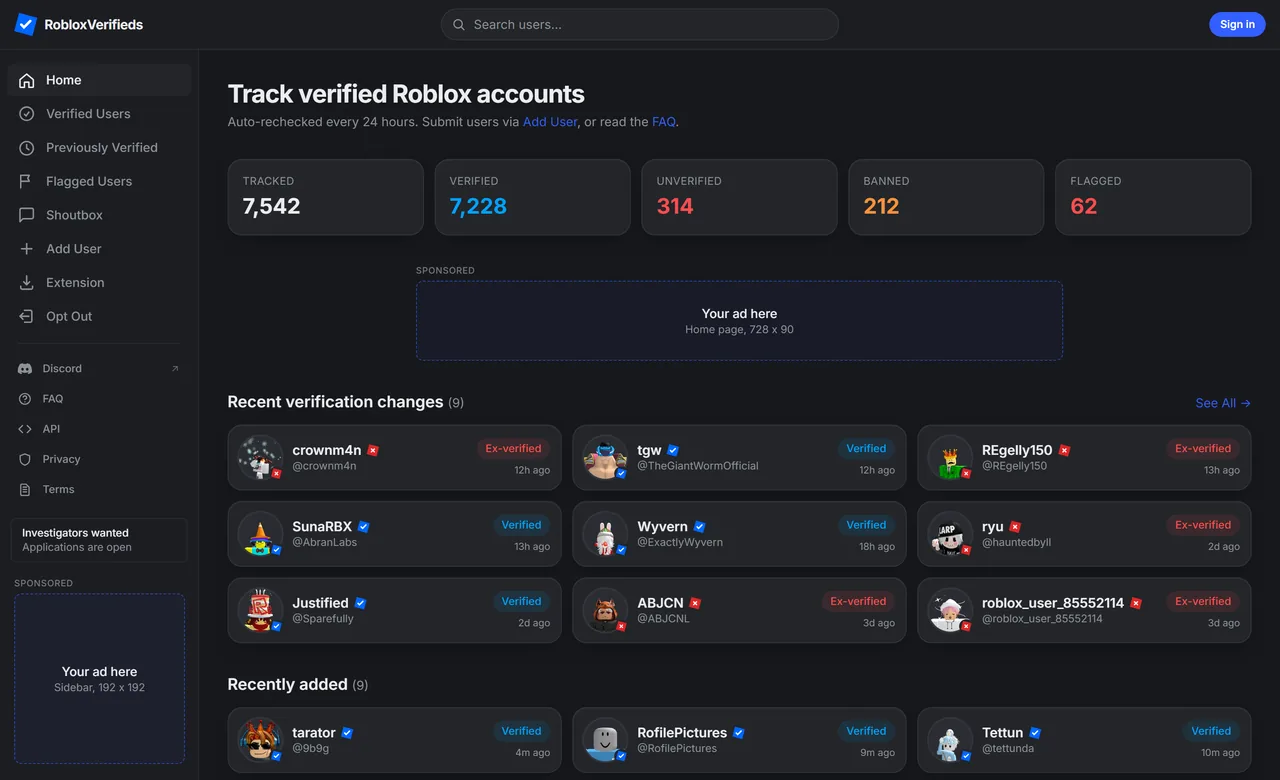
Task: Open Previously Verified from sidebar
Action: 99,148
